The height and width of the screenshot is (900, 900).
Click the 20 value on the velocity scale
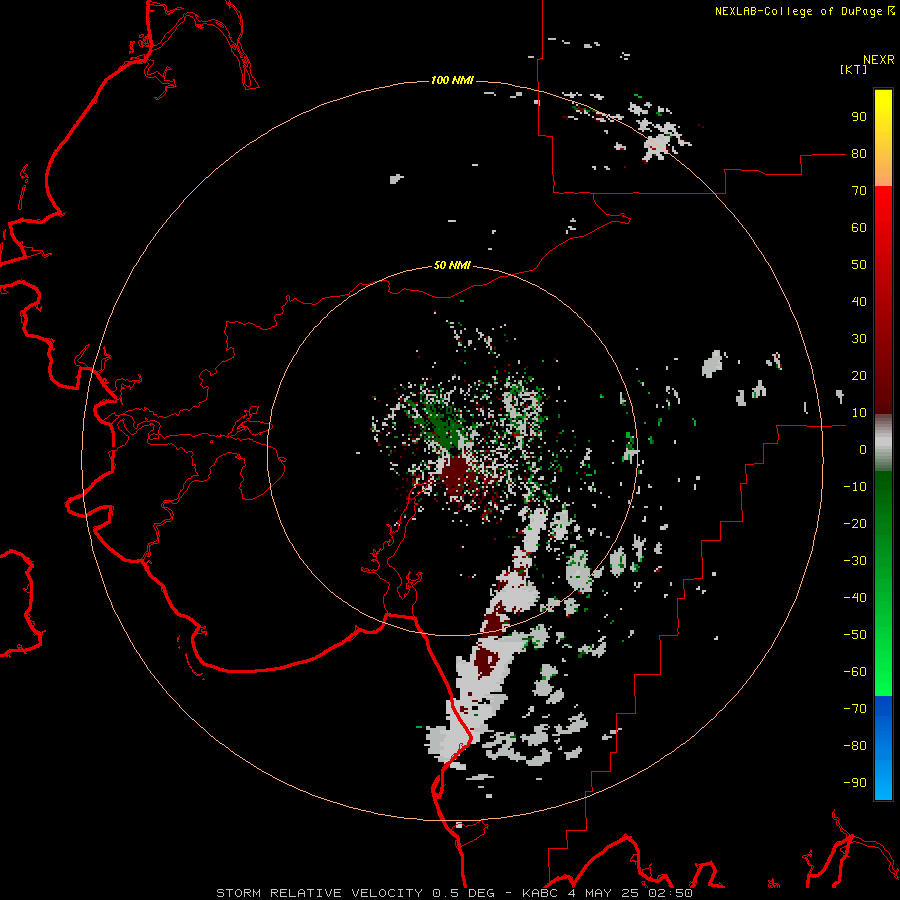click(859, 376)
